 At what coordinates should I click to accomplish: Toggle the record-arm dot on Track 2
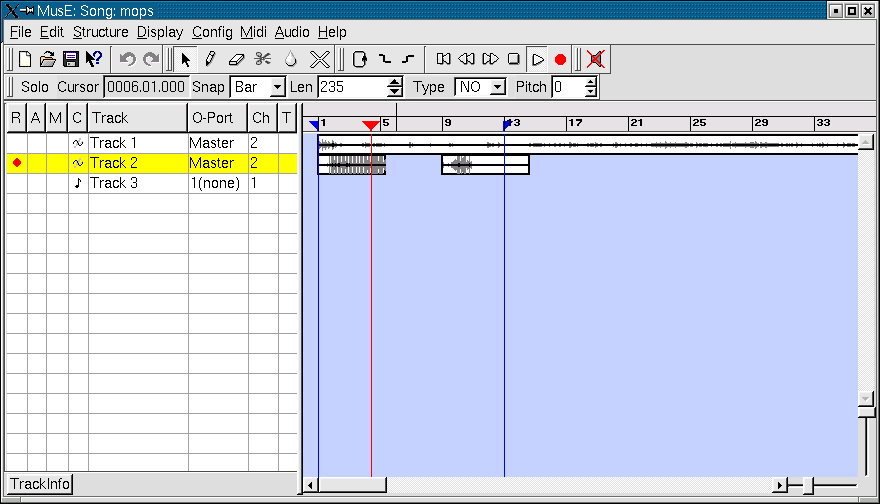pos(16,163)
